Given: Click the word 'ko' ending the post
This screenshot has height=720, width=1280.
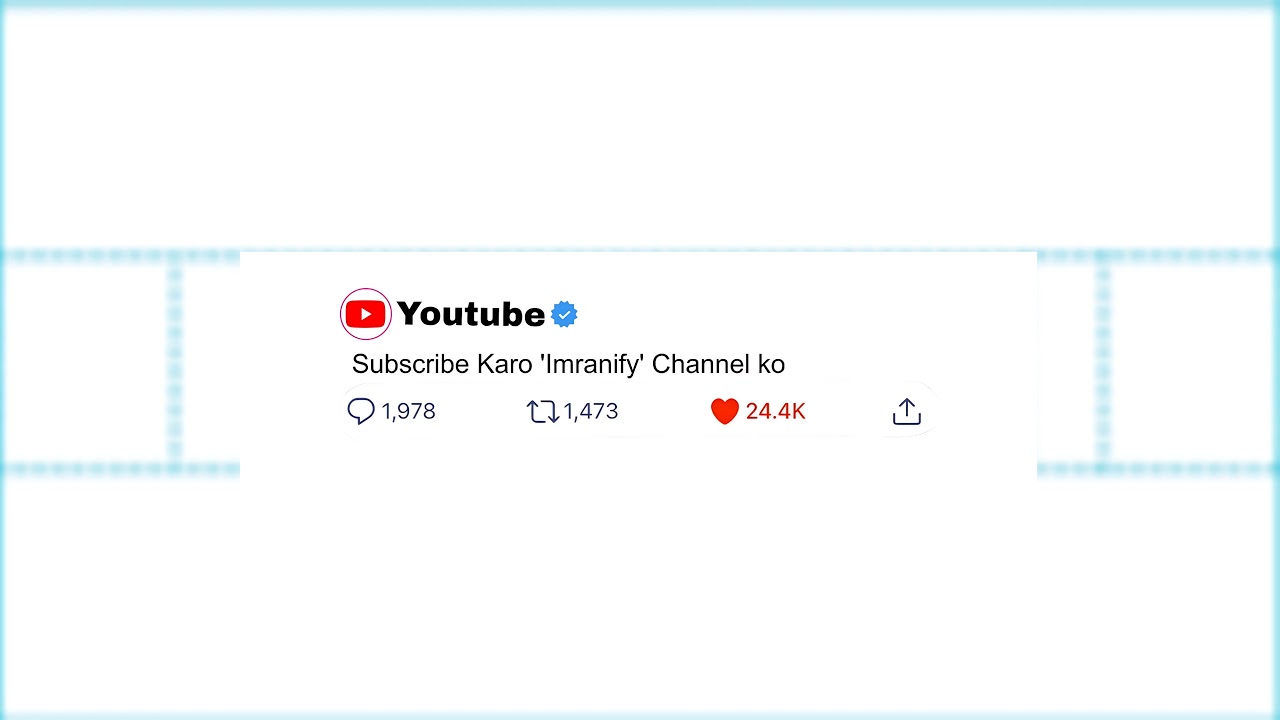Looking at the screenshot, I should pyautogui.click(x=771, y=364).
